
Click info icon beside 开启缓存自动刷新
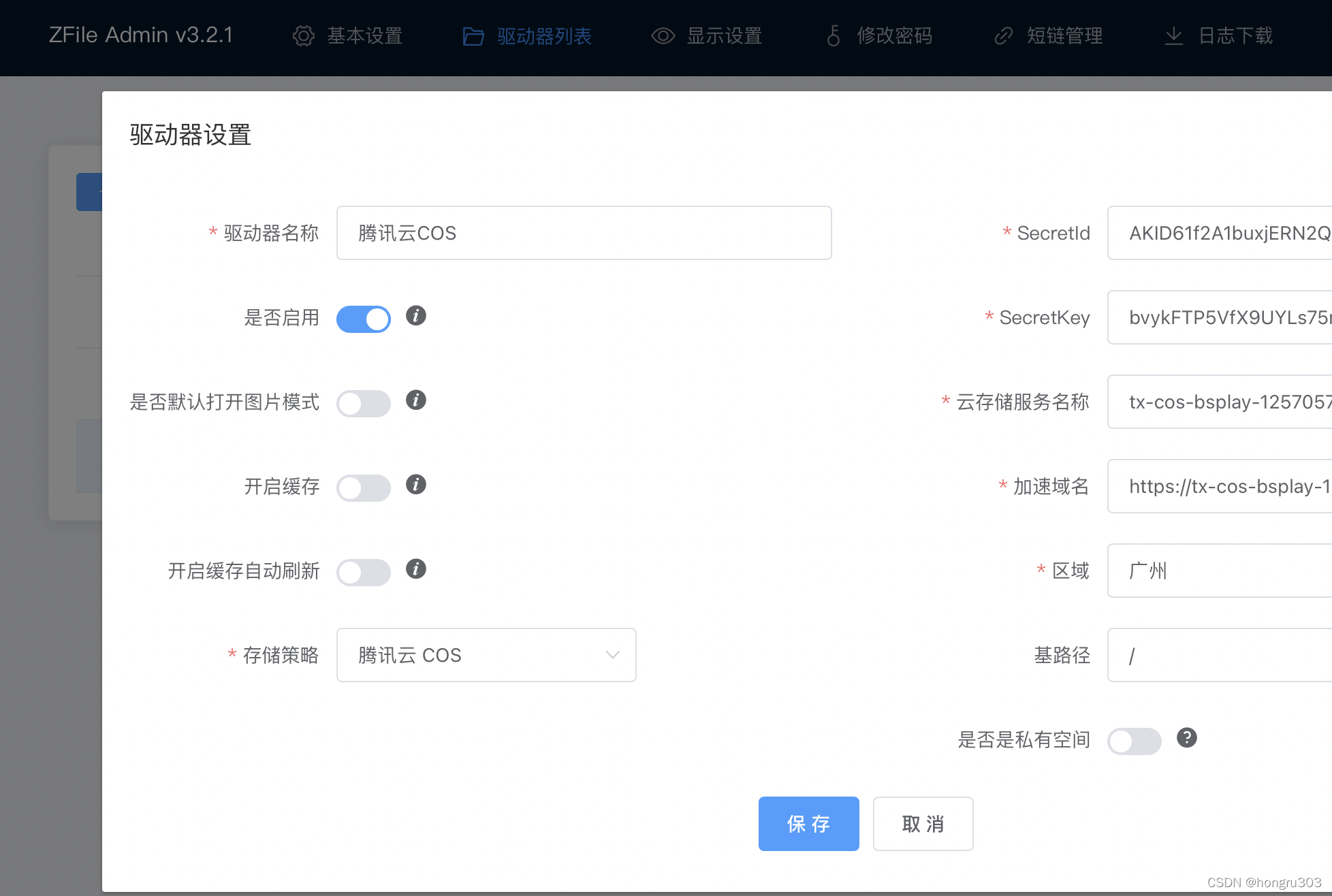[416, 569]
